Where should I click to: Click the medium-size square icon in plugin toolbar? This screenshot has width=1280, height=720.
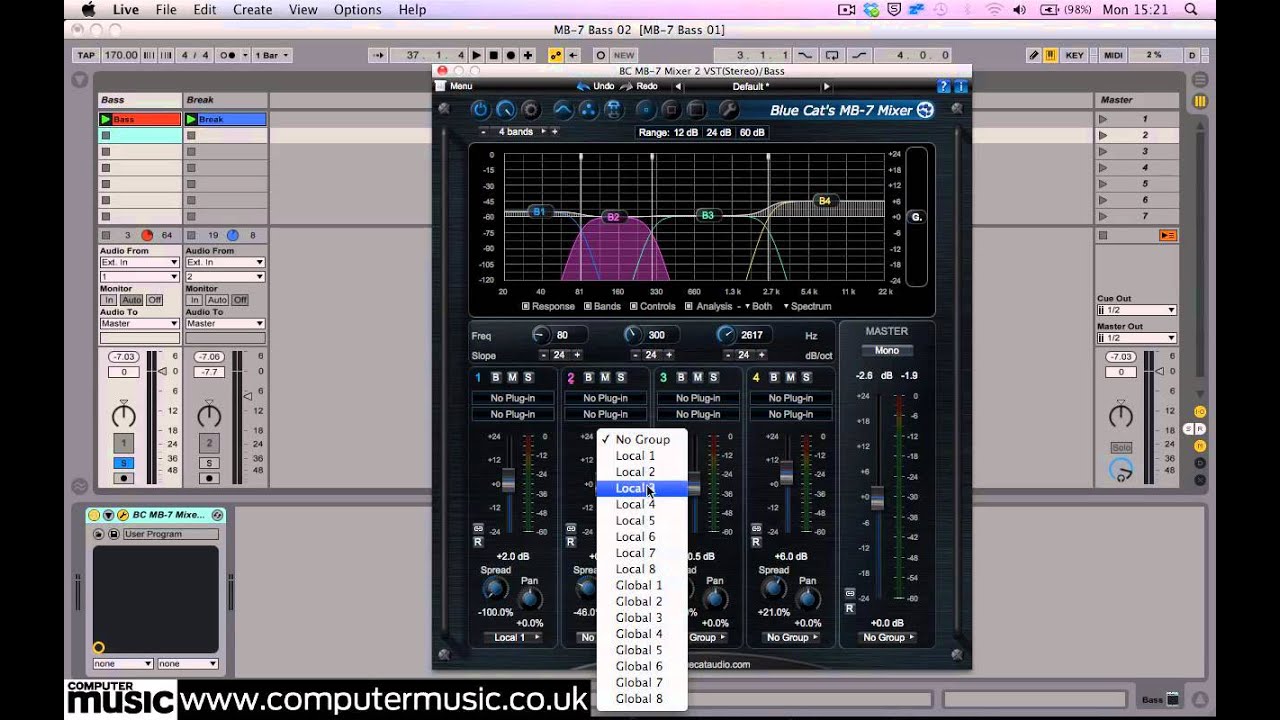coord(671,110)
